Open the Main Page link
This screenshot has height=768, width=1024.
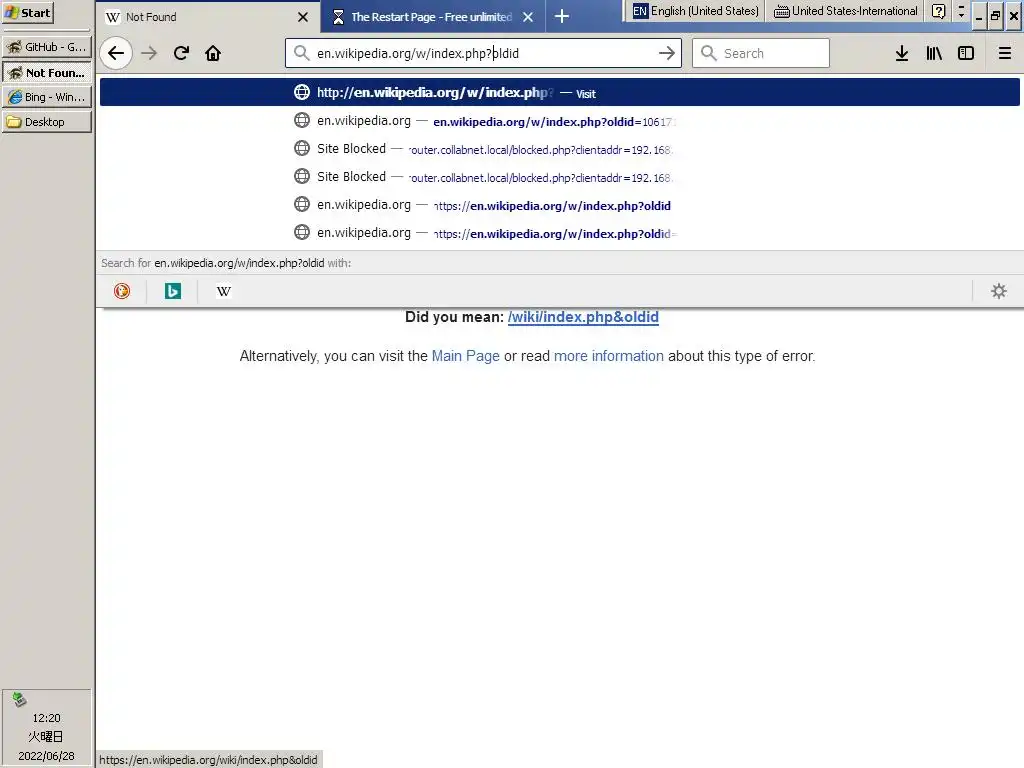[x=466, y=356]
